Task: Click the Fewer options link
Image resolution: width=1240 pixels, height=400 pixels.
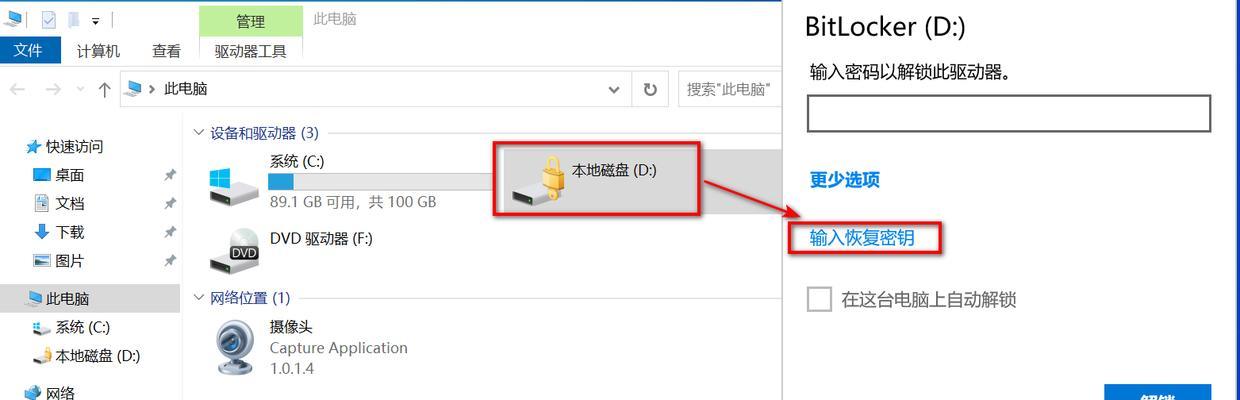Action: (x=844, y=180)
